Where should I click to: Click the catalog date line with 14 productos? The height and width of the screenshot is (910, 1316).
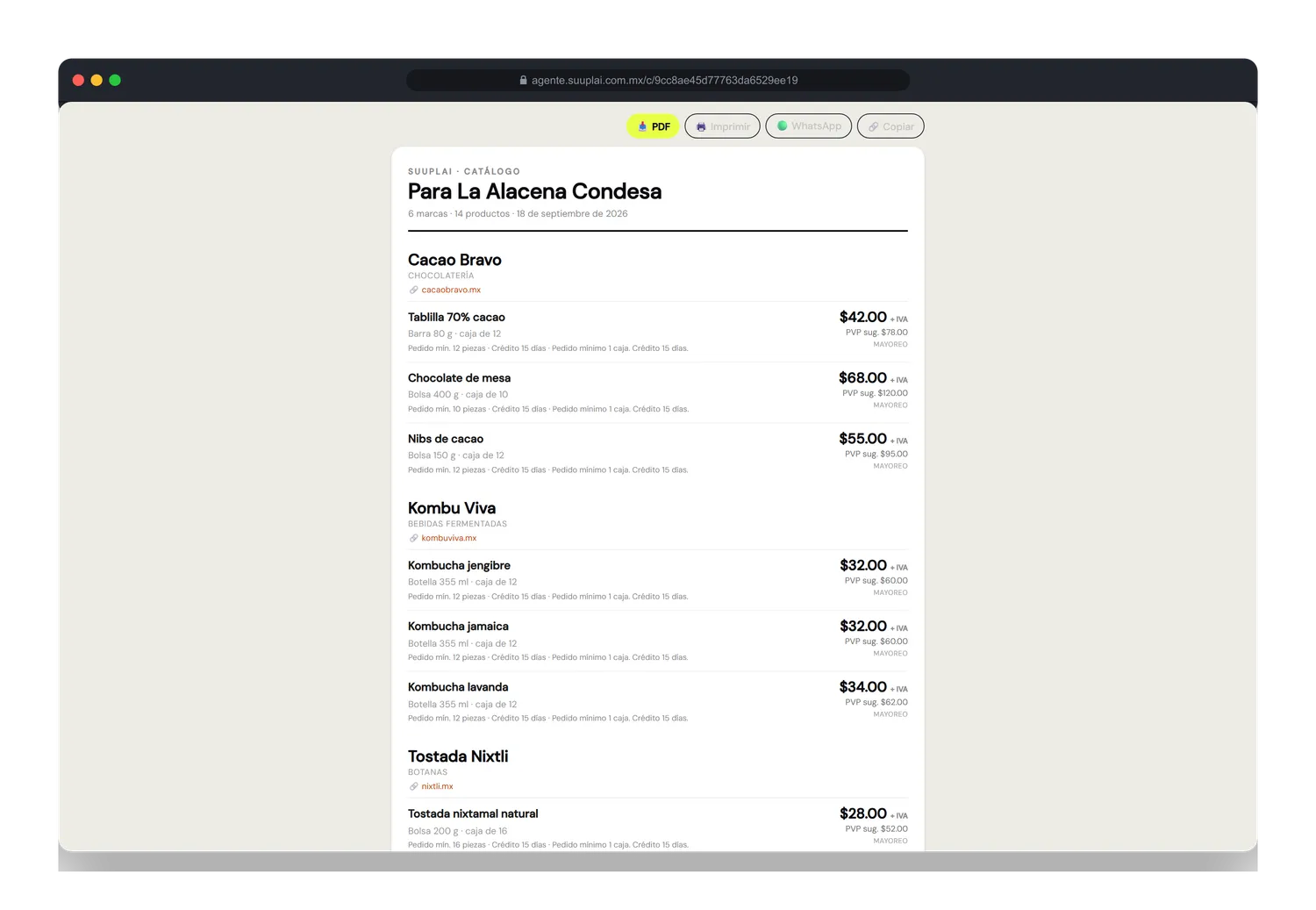click(518, 213)
